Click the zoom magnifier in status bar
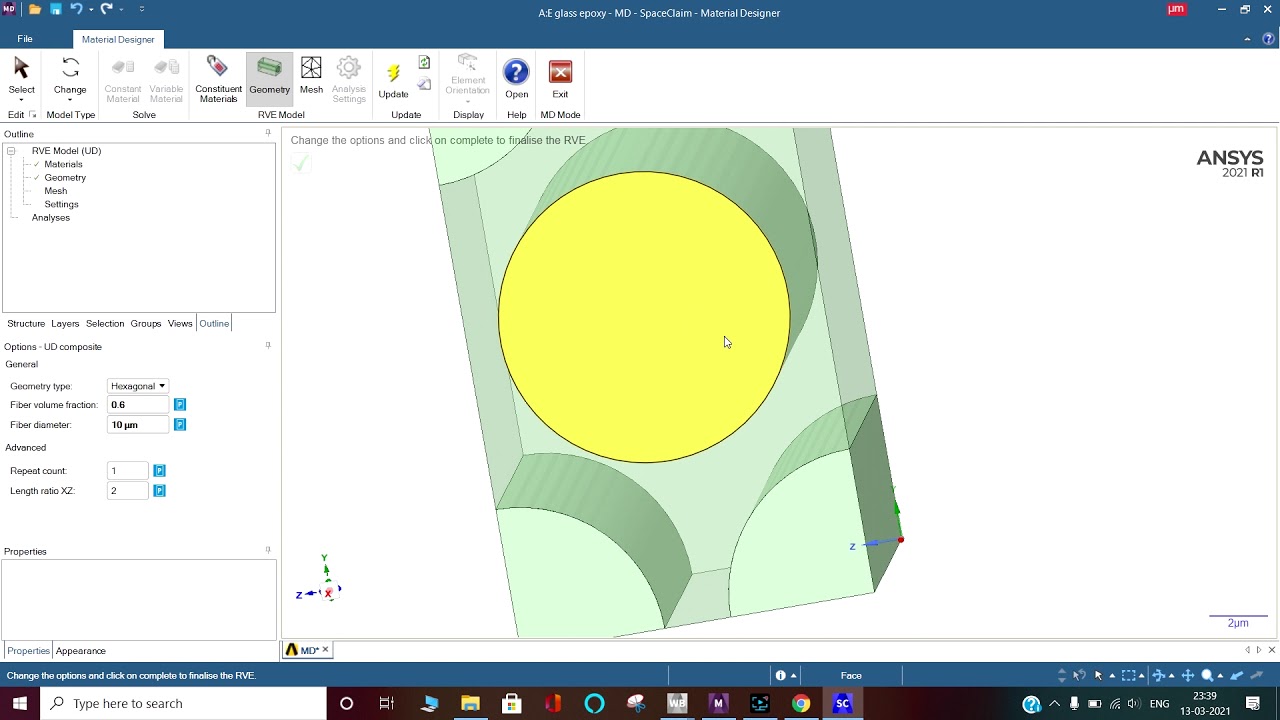This screenshot has height=720, width=1280. (x=1207, y=675)
